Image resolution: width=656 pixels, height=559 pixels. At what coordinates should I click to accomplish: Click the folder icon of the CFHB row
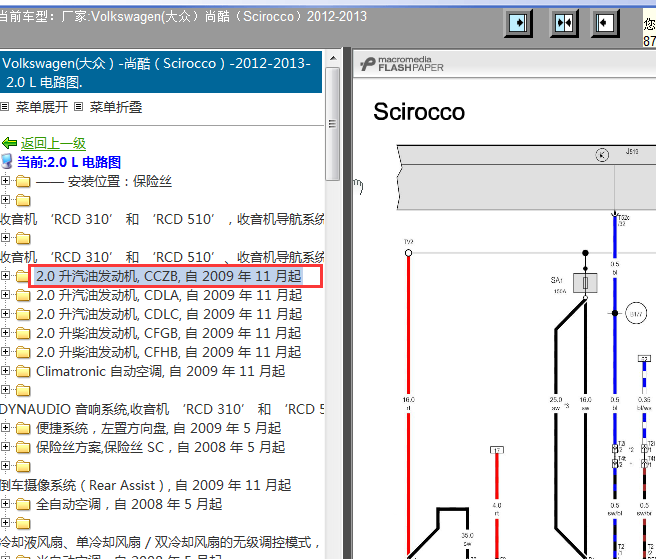(x=23, y=353)
